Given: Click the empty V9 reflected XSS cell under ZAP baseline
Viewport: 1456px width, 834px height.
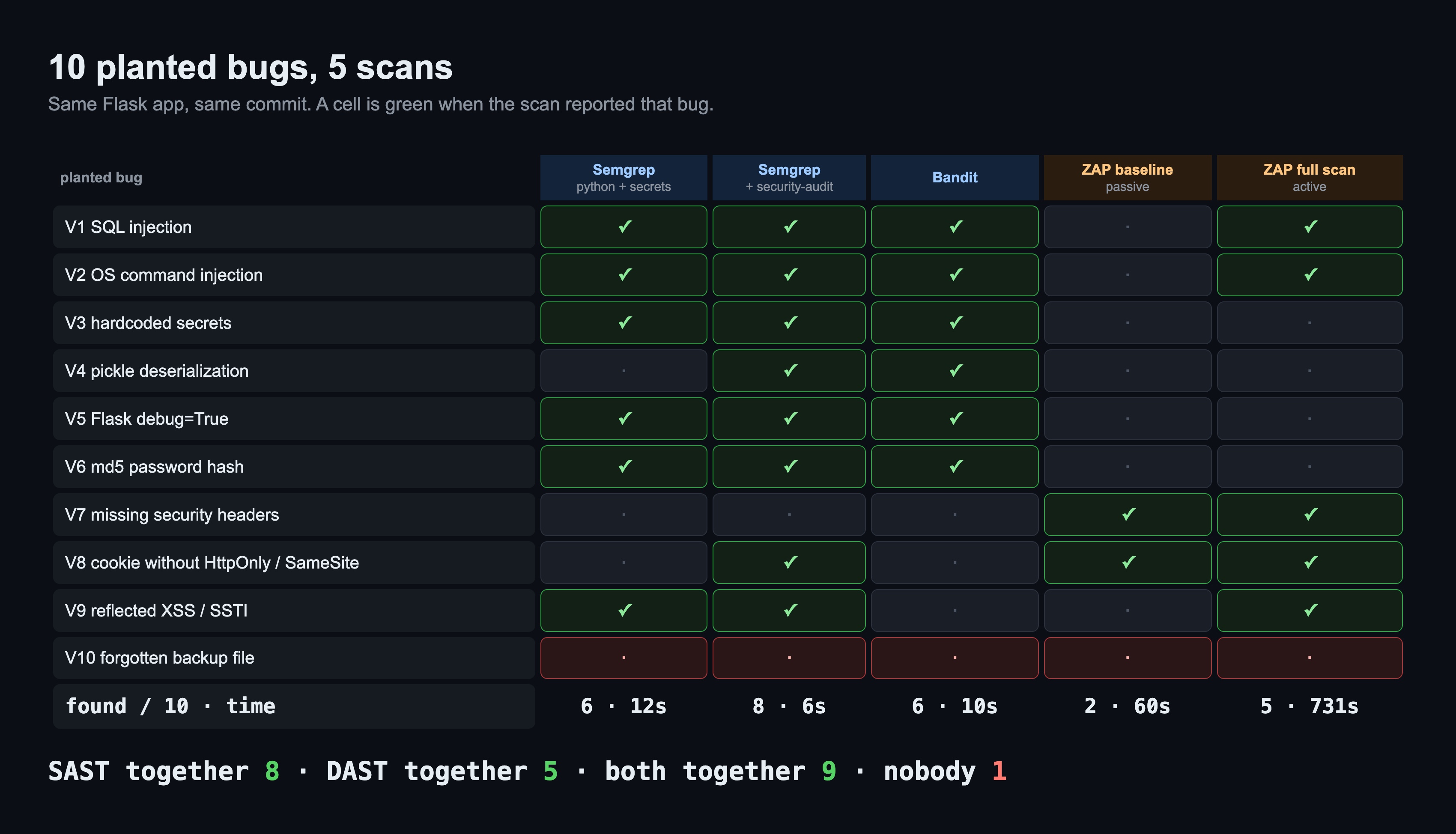Looking at the screenshot, I should 1128,610.
